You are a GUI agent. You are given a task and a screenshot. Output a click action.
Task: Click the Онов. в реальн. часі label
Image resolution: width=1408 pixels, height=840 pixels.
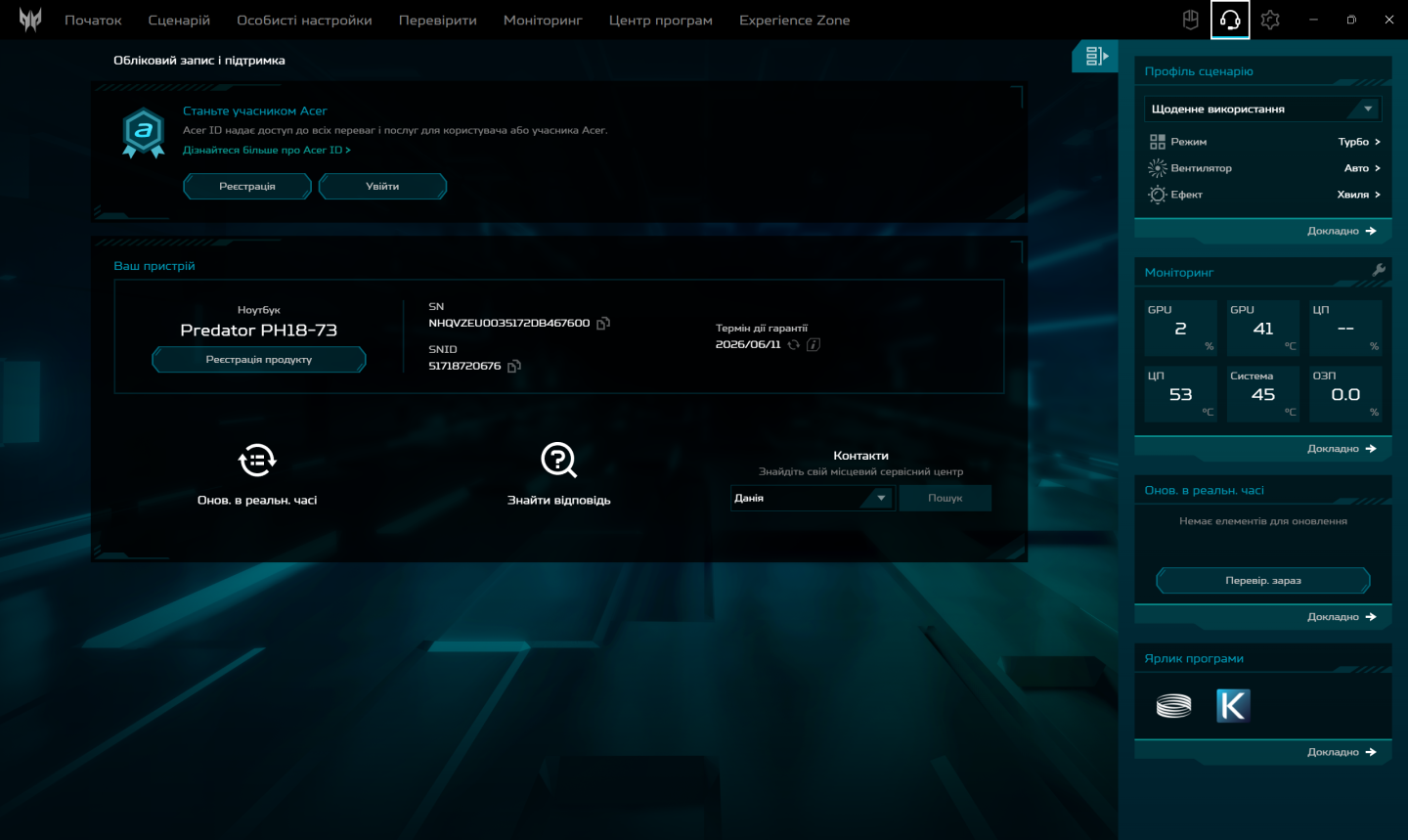click(257, 501)
